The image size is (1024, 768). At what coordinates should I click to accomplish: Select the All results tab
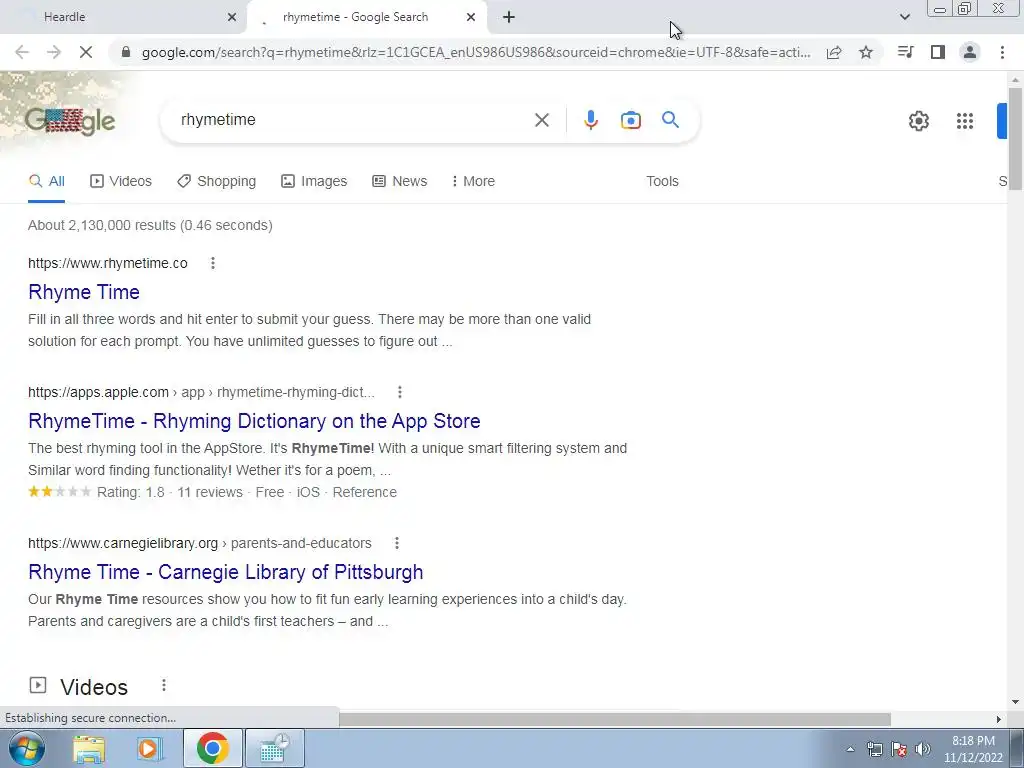coord(46,181)
